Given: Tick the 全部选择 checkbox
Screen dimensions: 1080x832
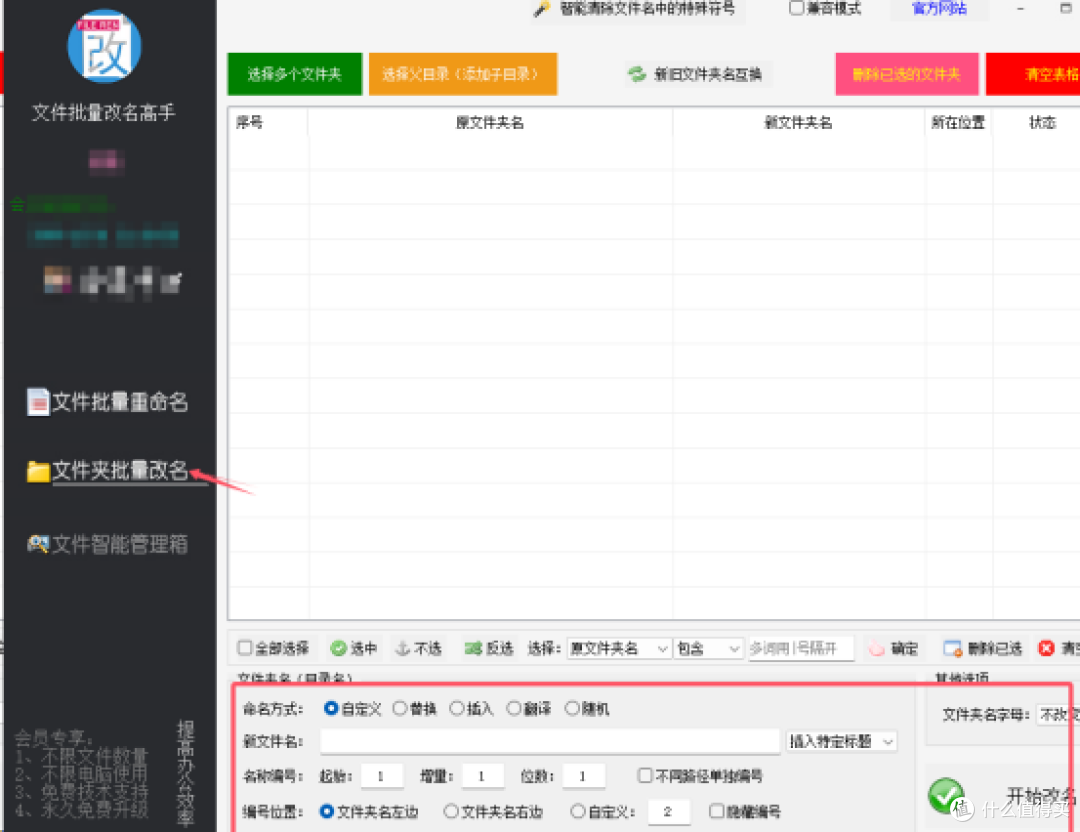Looking at the screenshot, I should pyautogui.click(x=244, y=647).
